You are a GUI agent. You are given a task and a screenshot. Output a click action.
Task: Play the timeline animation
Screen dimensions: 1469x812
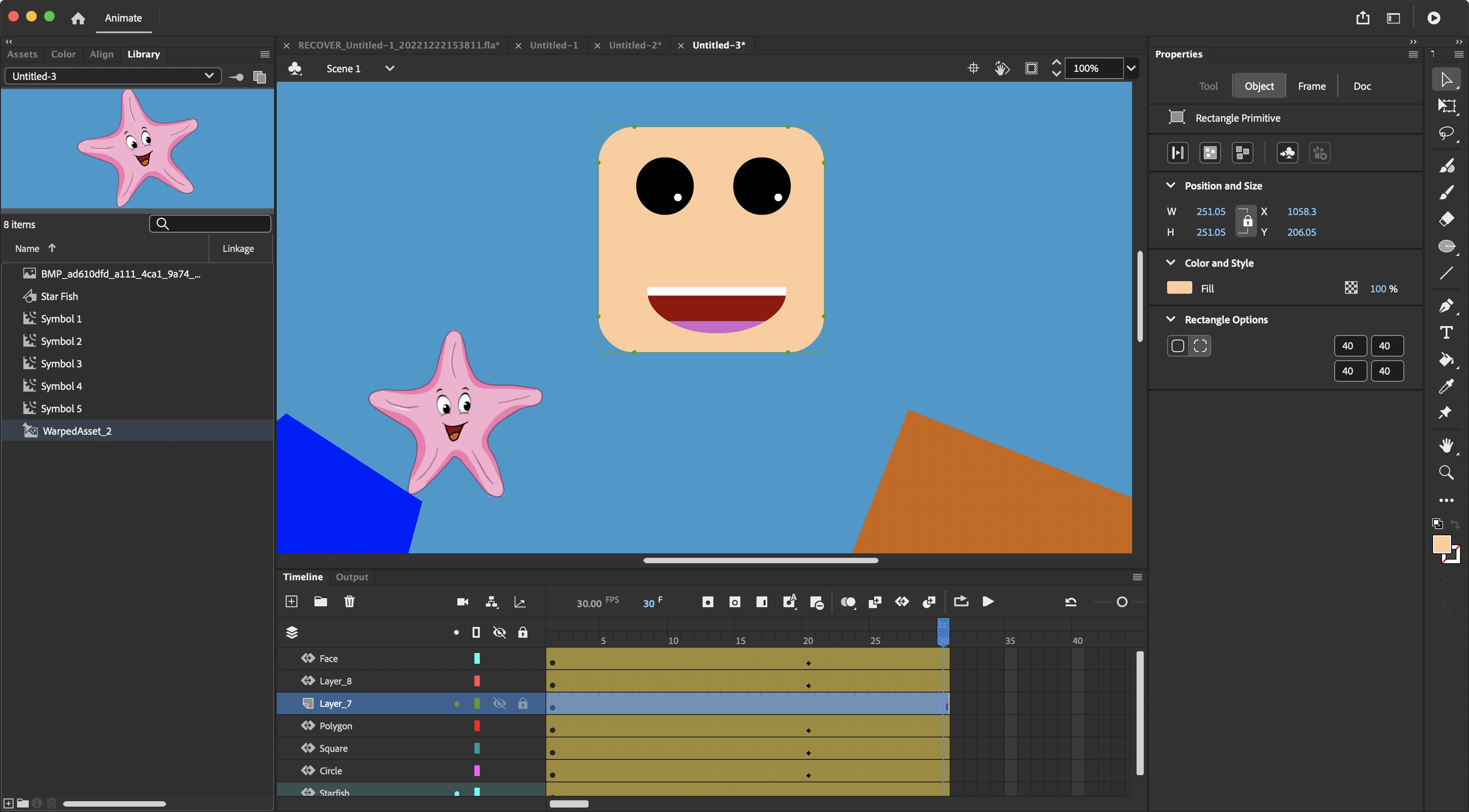coord(988,601)
